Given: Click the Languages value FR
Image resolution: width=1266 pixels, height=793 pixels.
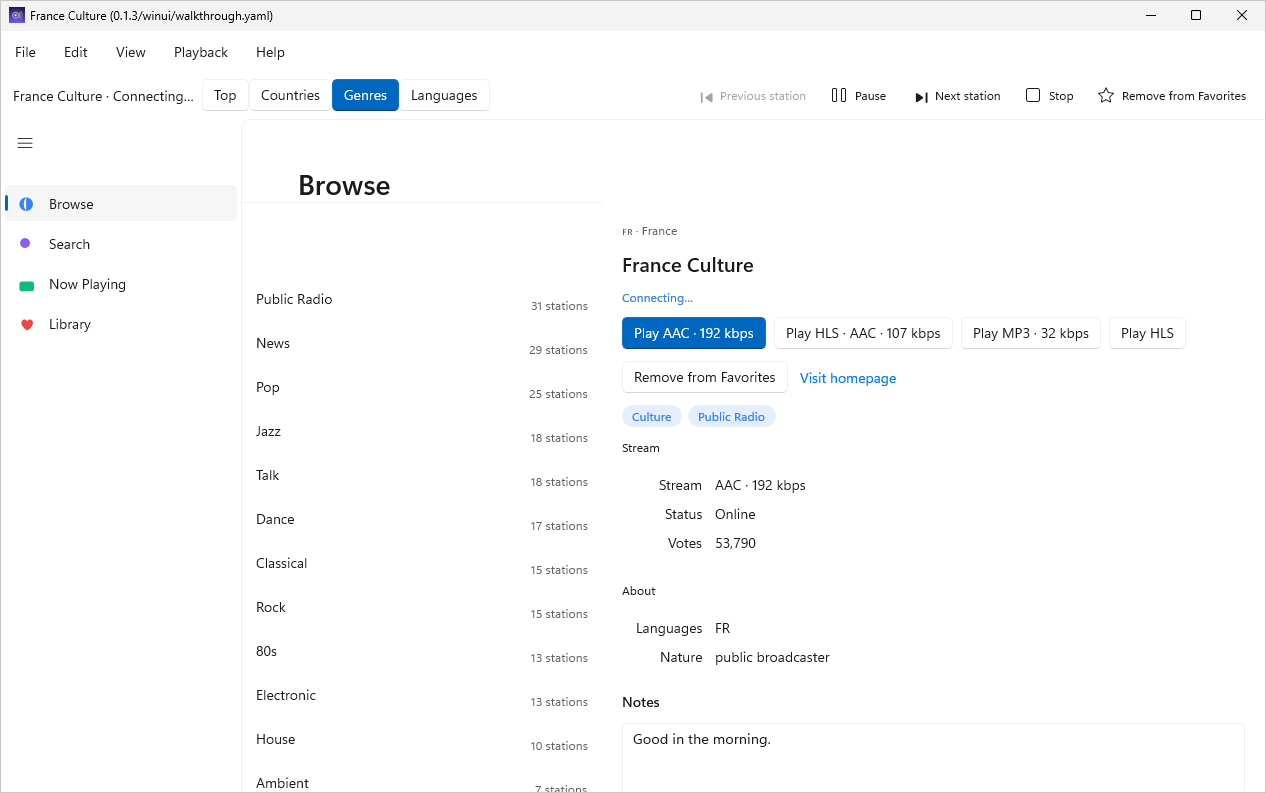Looking at the screenshot, I should pos(723,628).
